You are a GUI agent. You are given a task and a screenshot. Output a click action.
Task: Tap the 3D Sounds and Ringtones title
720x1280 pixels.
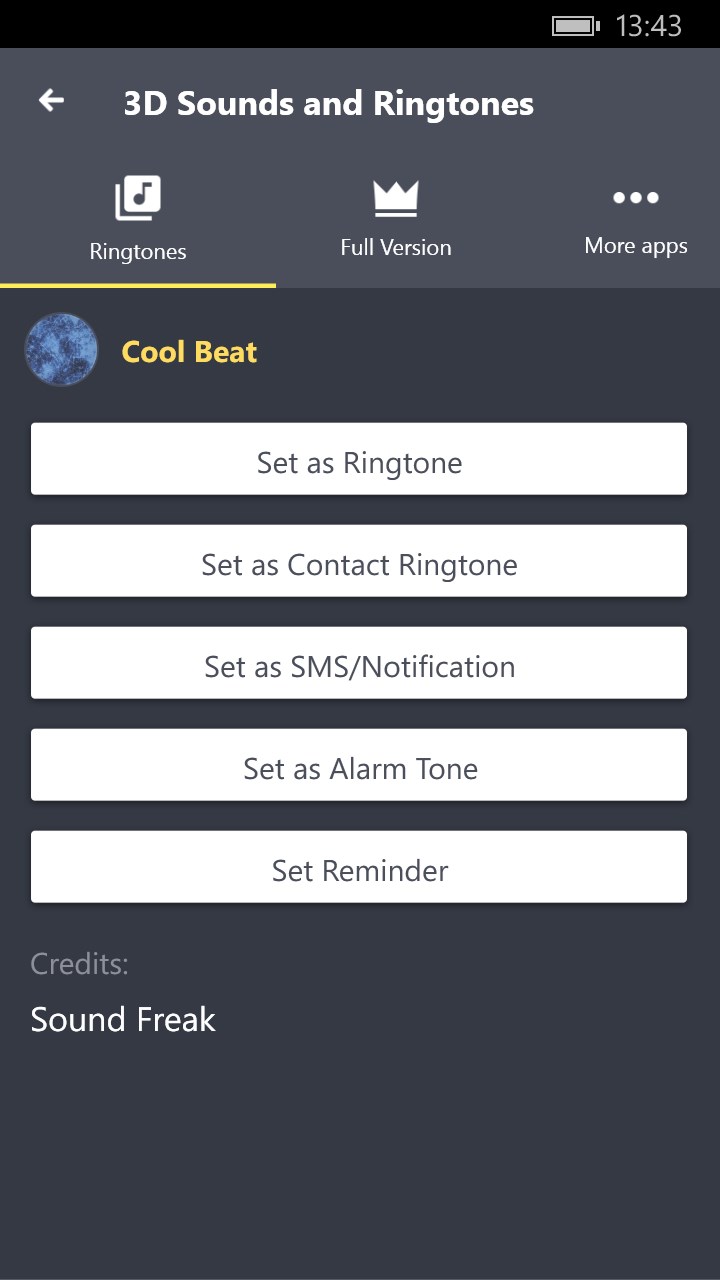pos(328,103)
